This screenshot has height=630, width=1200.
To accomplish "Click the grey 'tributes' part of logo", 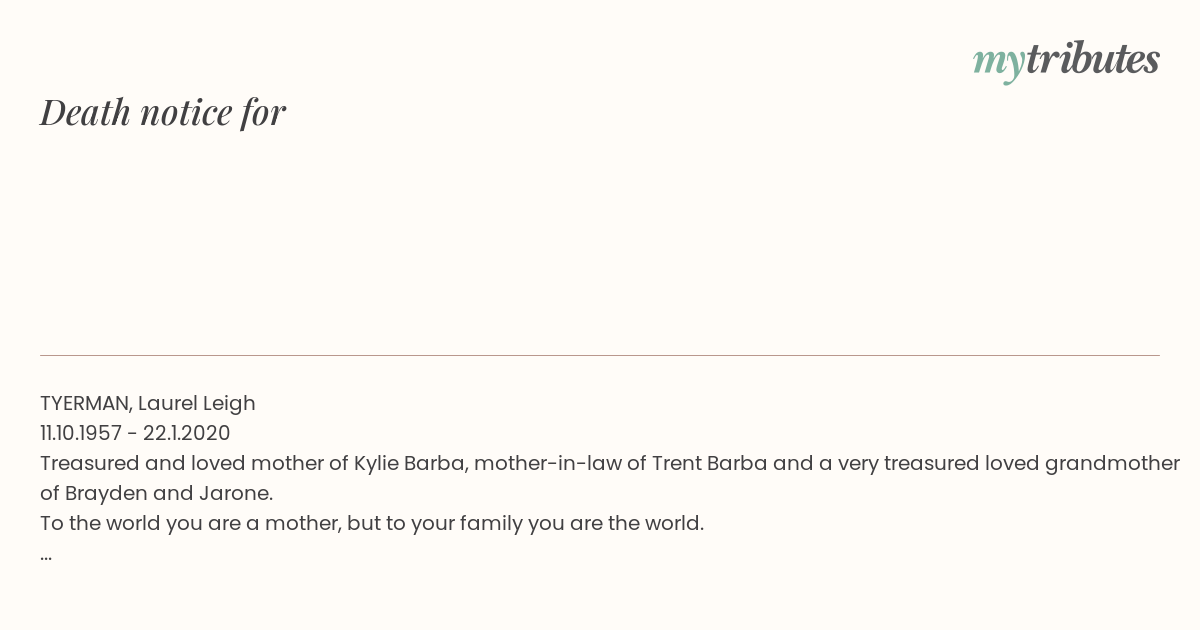I will point(1092,60).
